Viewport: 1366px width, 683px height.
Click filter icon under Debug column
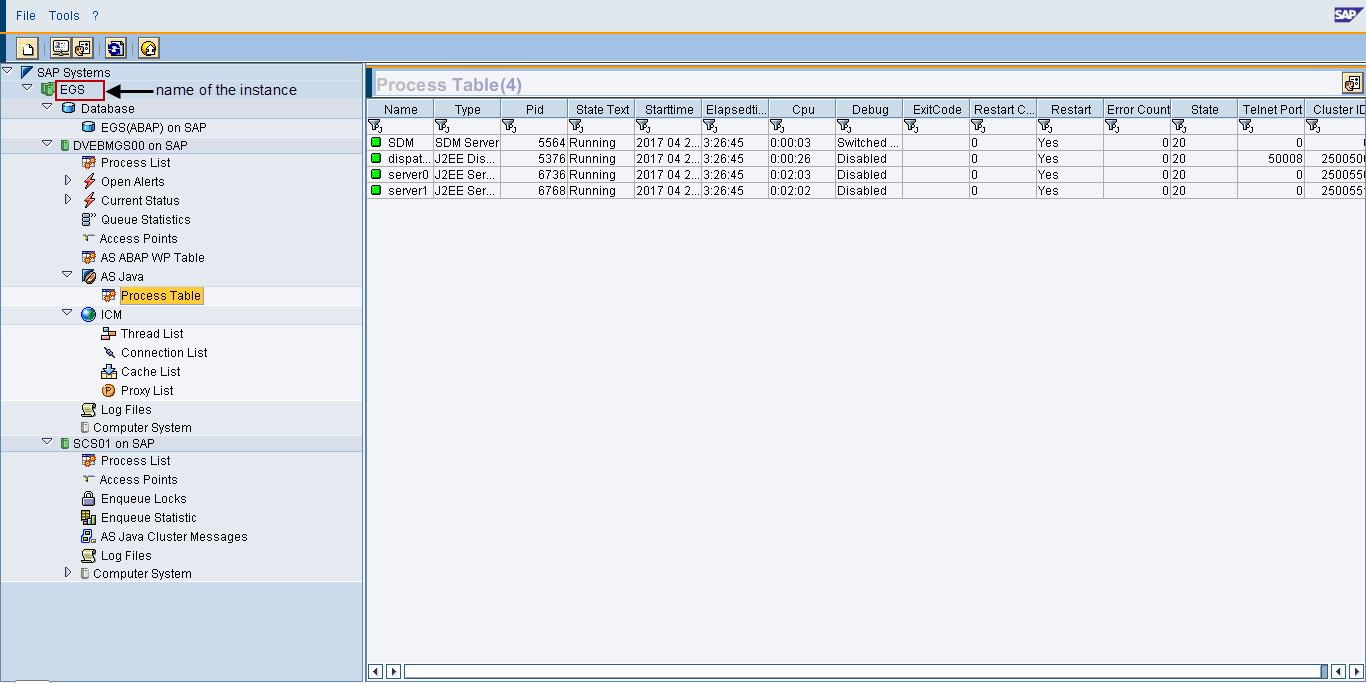844,126
